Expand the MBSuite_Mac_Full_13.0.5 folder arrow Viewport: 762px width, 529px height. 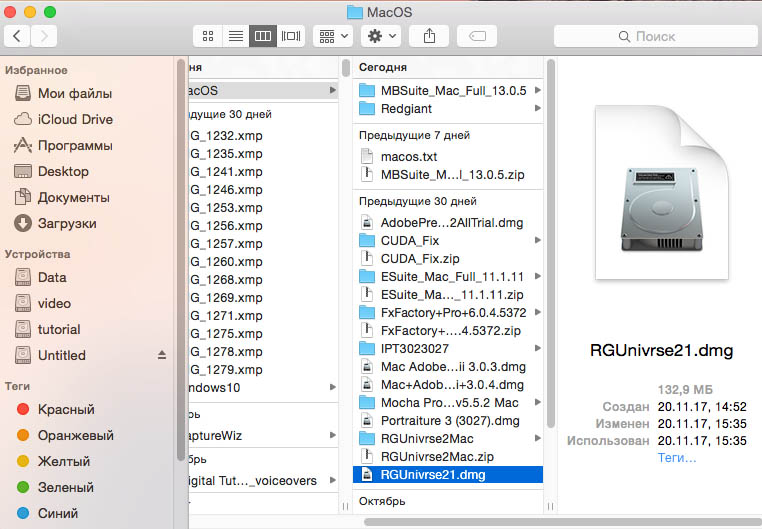[x=537, y=90]
